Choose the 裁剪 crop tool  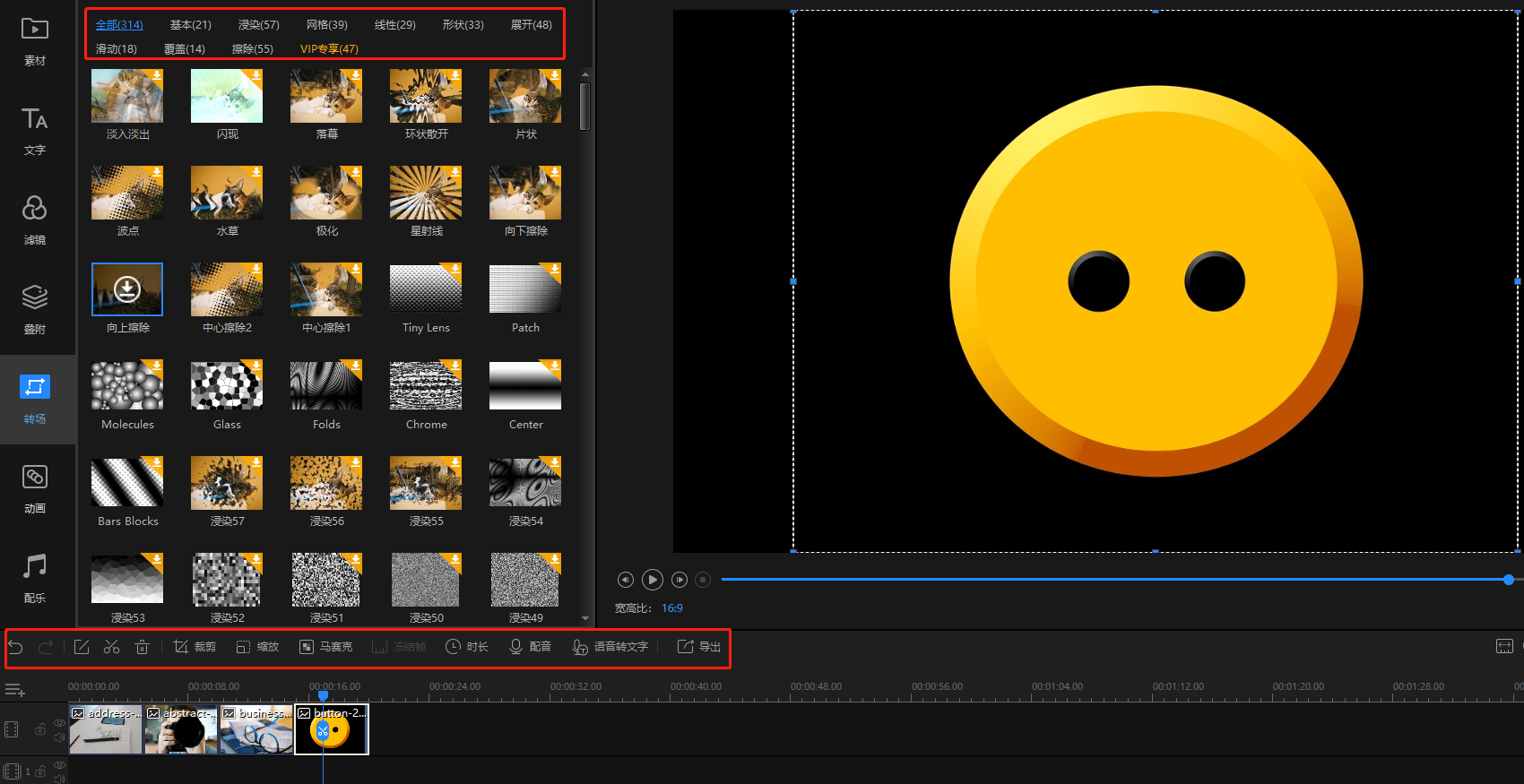(195, 647)
